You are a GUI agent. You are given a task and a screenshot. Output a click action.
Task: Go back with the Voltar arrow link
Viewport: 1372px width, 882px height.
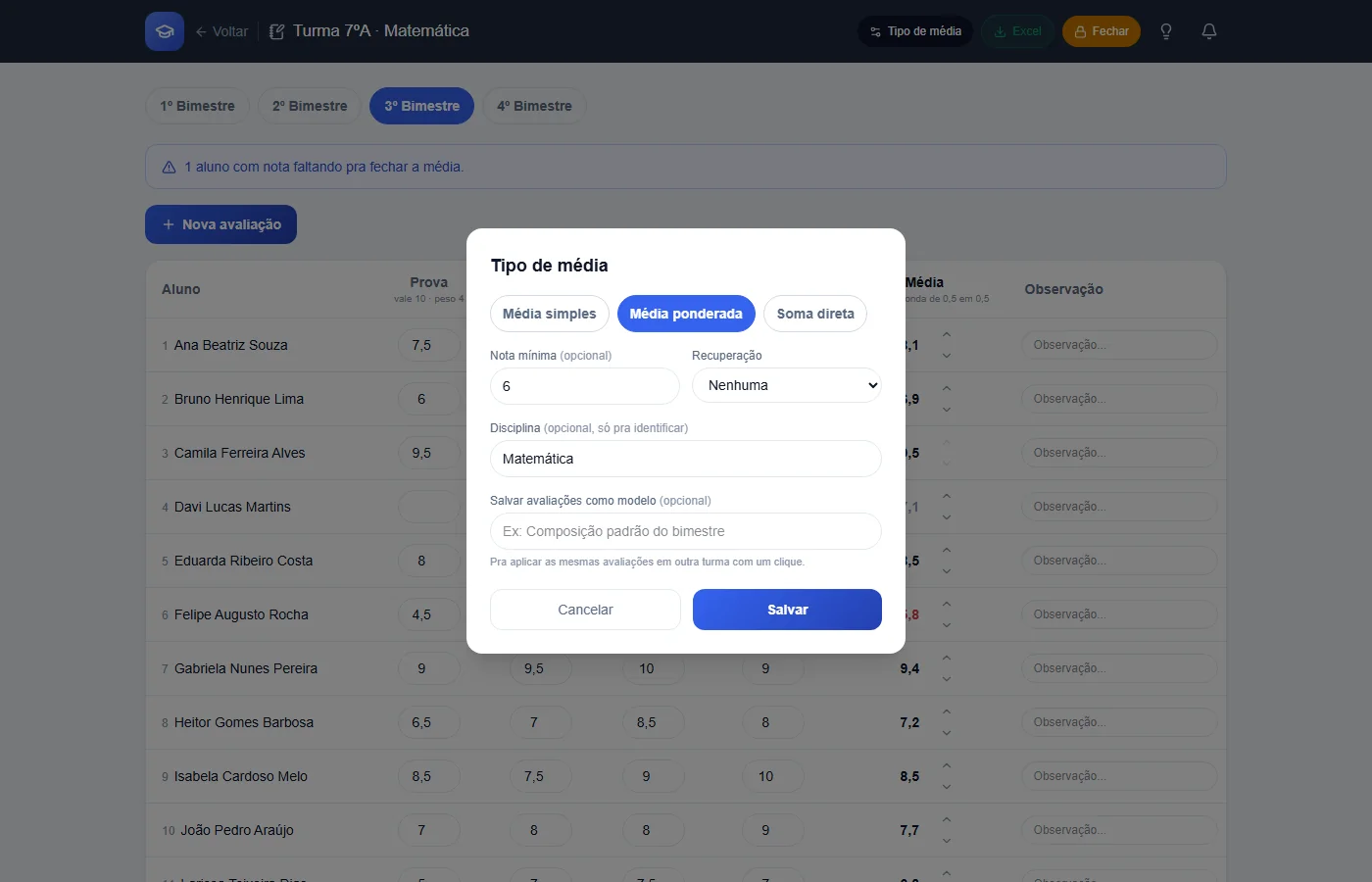(x=221, y=31)
